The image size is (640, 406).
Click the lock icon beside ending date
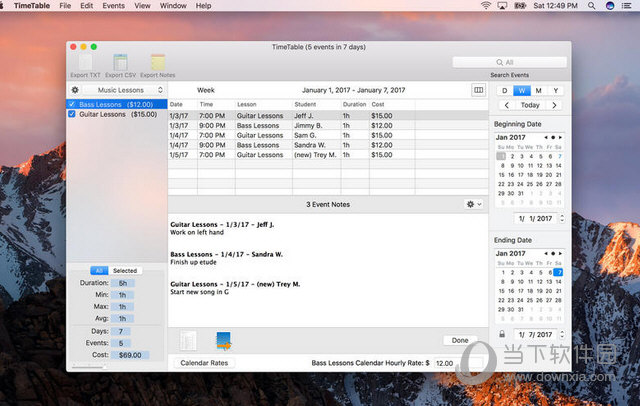[502, 334]
